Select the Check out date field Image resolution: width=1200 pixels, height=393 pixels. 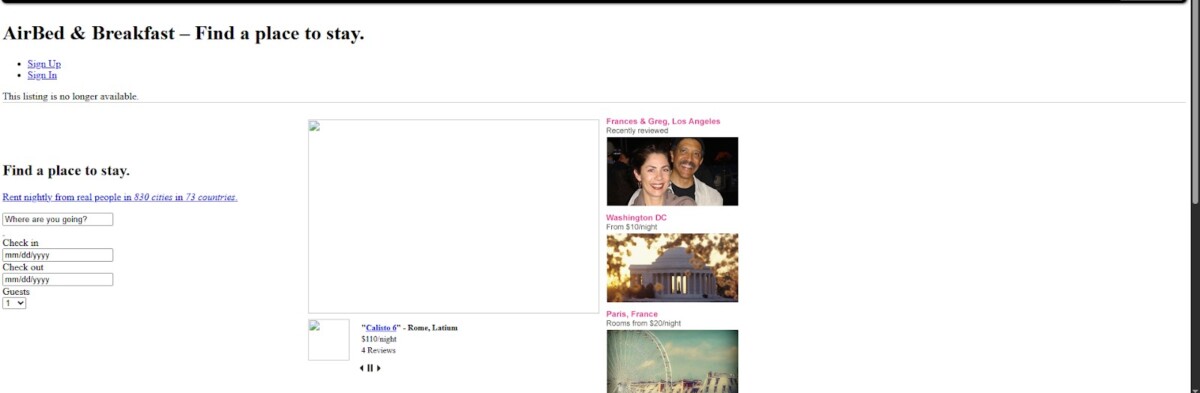point(58,279)
